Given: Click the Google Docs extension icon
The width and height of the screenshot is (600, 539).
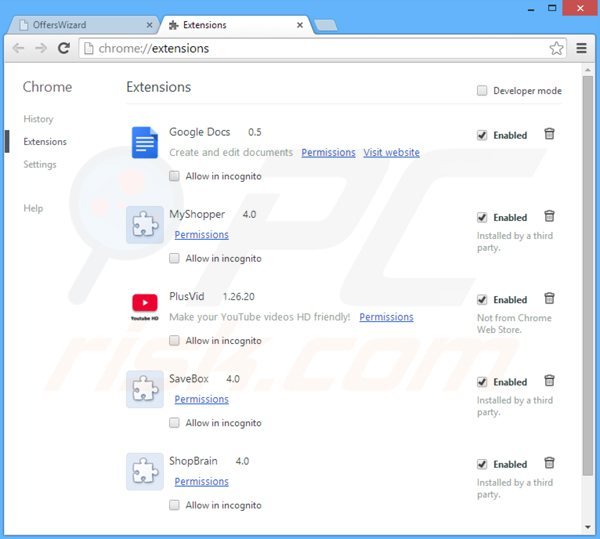Looking at the screenshot, I should (x=145, y=142).
